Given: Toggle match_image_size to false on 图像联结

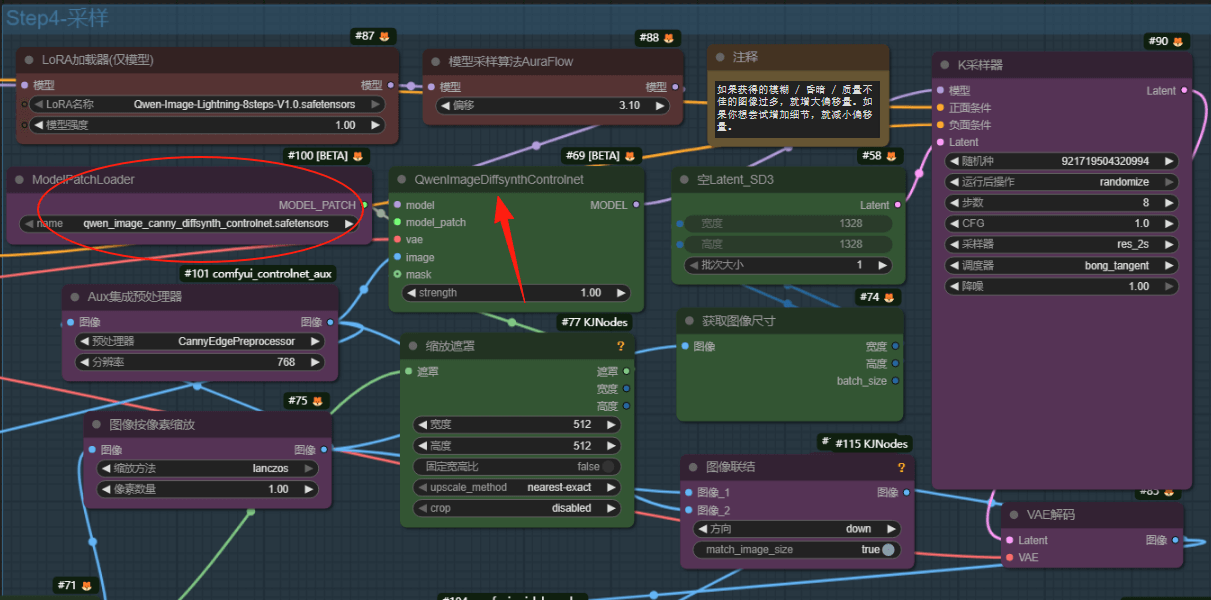Looking at the screenshot, I should pos(889,549).
